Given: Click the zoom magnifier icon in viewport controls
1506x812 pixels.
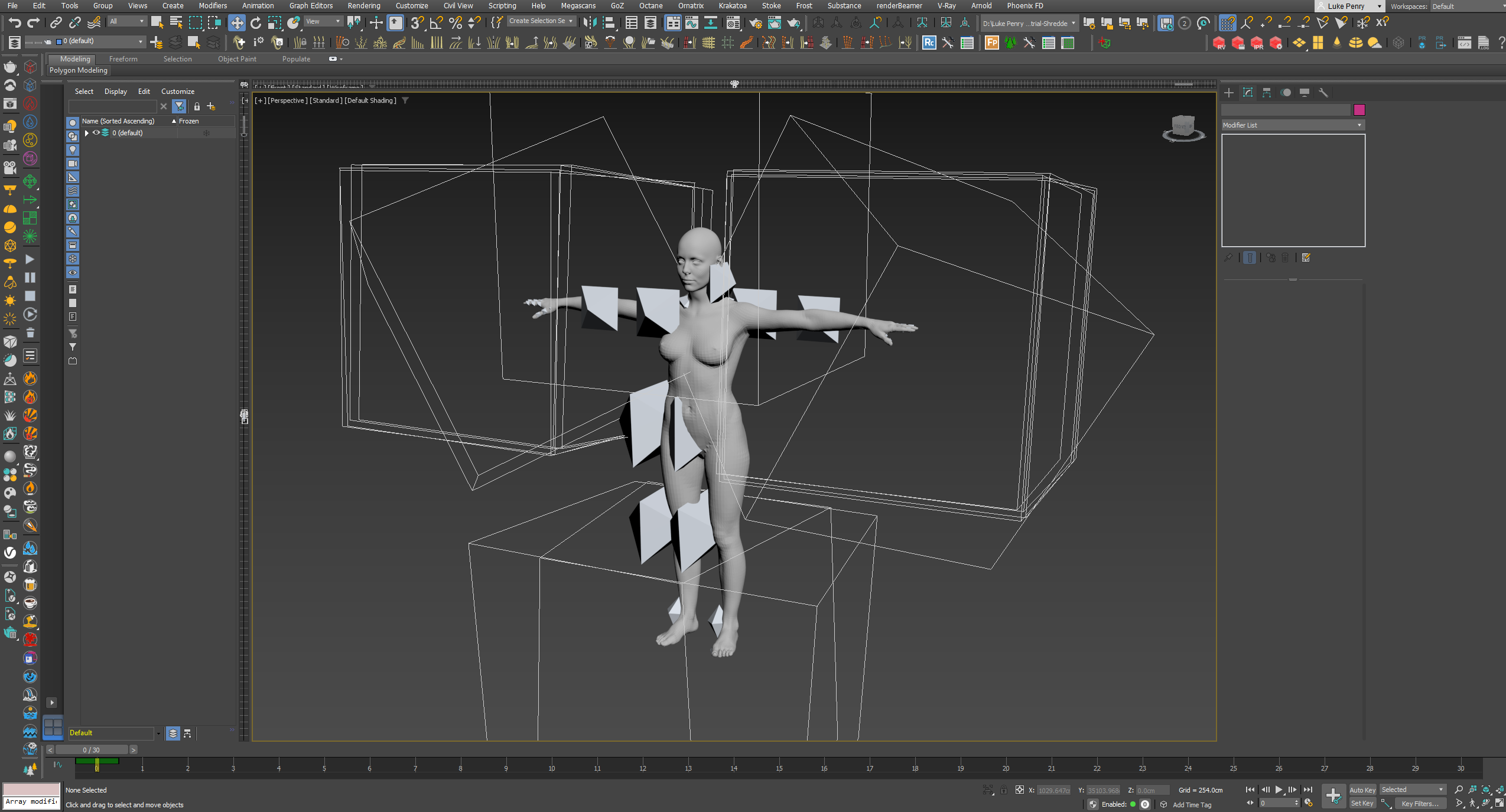Looking at the screenshot, I should [1459, 790].
